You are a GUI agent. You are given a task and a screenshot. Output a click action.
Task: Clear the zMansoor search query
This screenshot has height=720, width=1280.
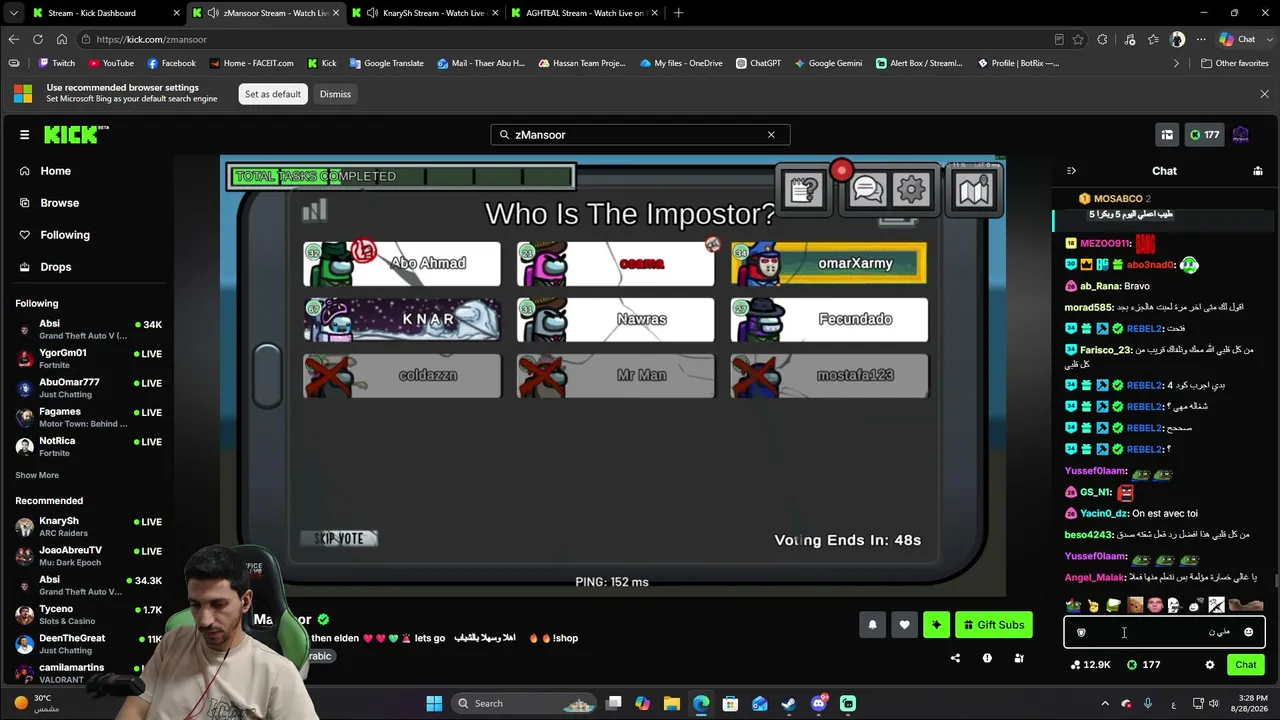coord(771,134)
